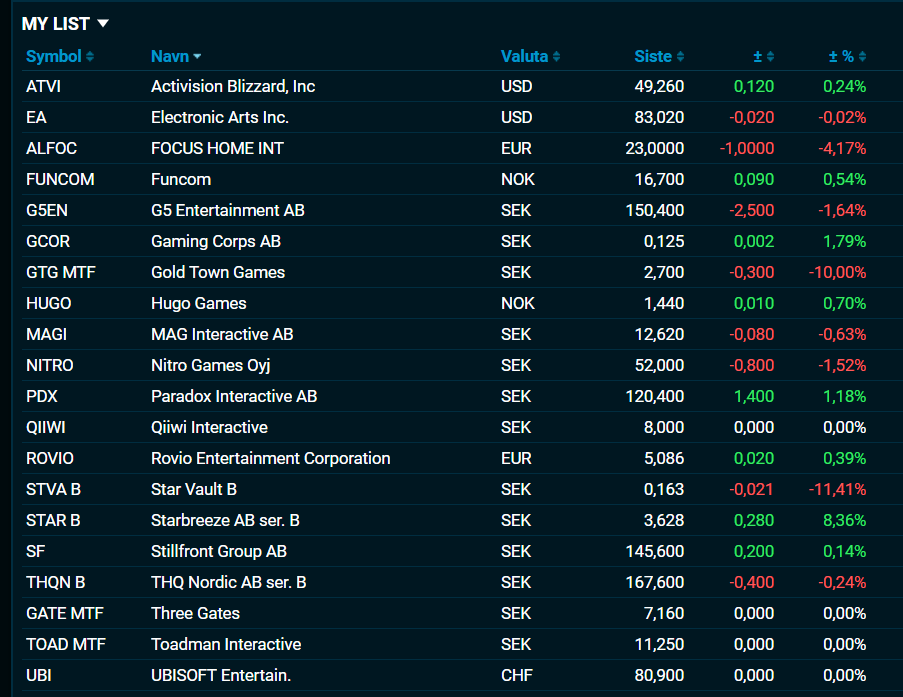903x697 pixels.
Task: Click last price 5,086
Action: 664,459
